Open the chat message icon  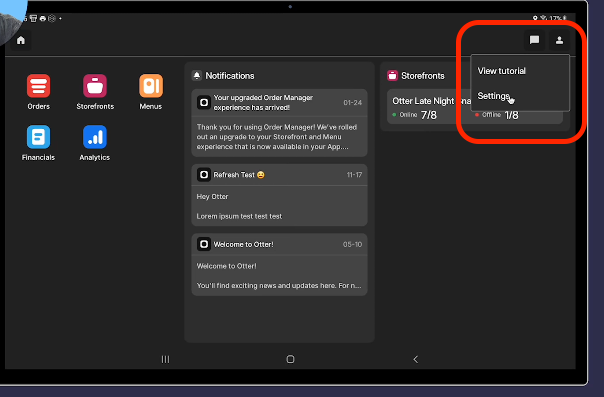pyautogui.click(x=534, y=40)
